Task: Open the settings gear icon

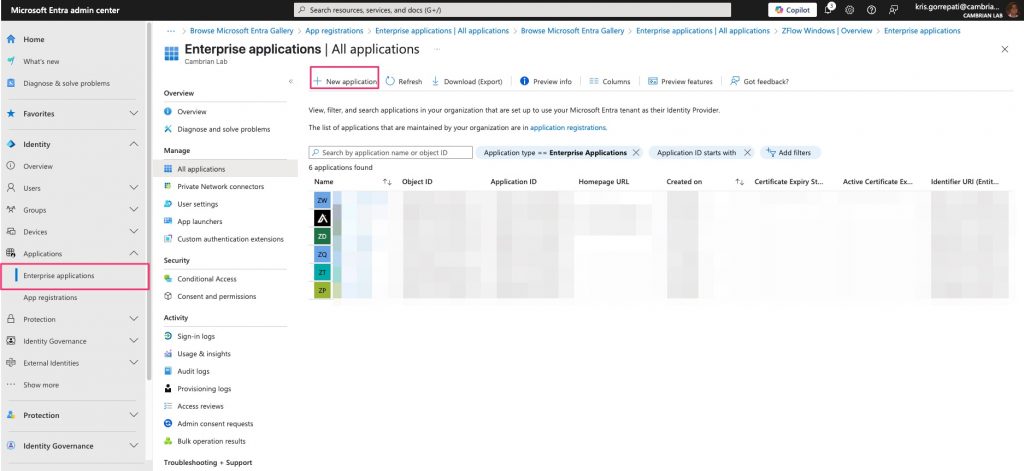Action: point(850,10)
